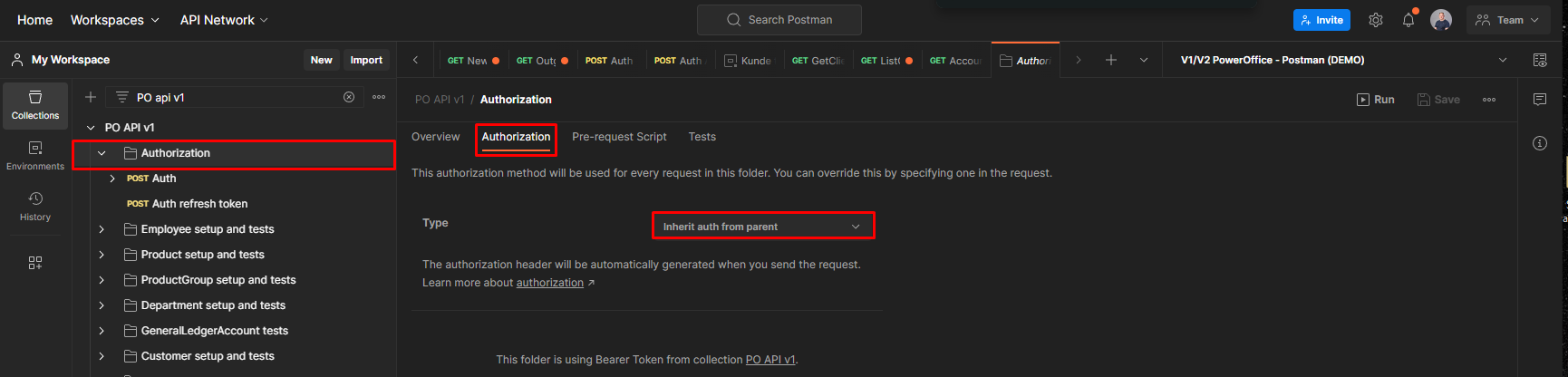Open the notifications bell
Viewport: 1568px width, 377px height.
[1408, 20]
